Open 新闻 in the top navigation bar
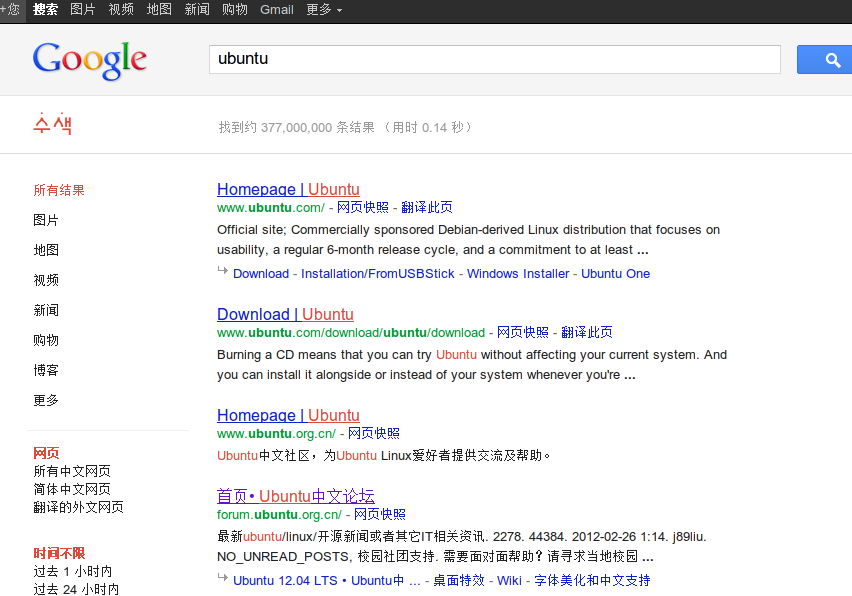This screenshot has height=596, width=852. (197, 10)
